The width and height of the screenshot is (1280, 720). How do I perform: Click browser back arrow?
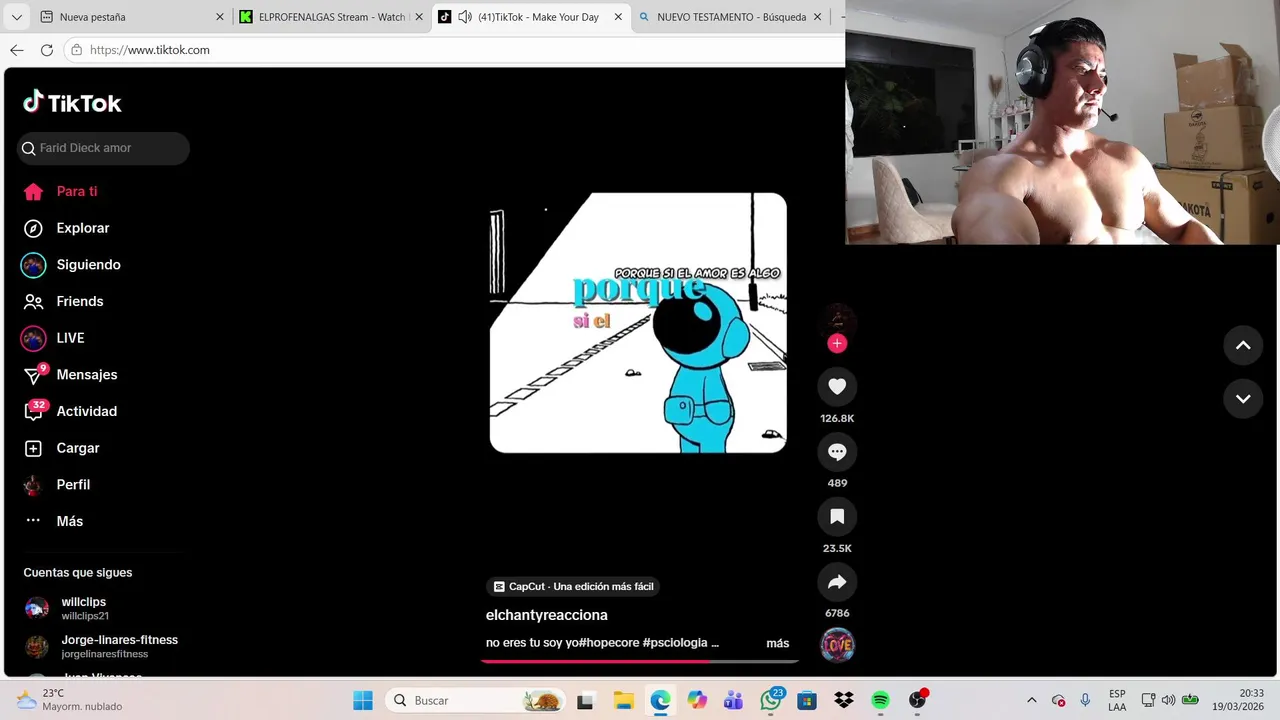(17, 50)
